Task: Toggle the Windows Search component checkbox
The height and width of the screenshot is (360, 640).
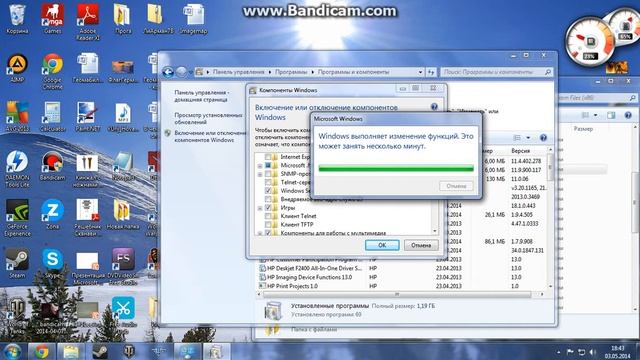Action: point(268,191)
